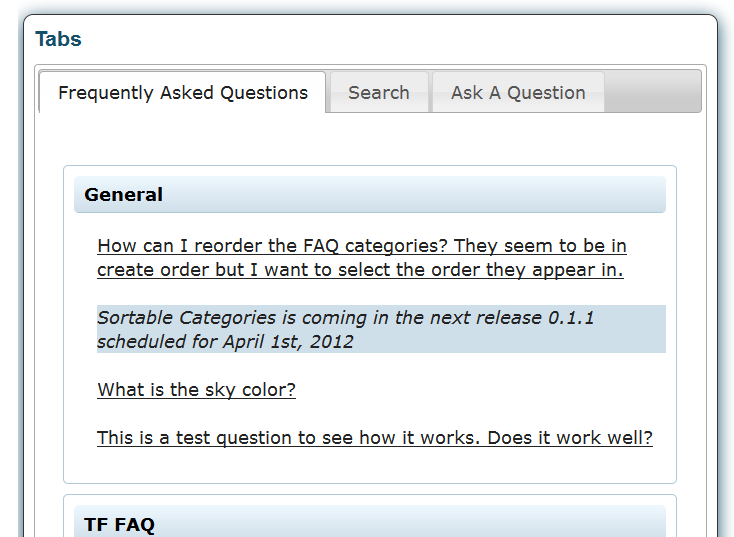Viewport: 734px width, 537px height.
Task: Click the empty gray tab strip area
Action: 653,92
